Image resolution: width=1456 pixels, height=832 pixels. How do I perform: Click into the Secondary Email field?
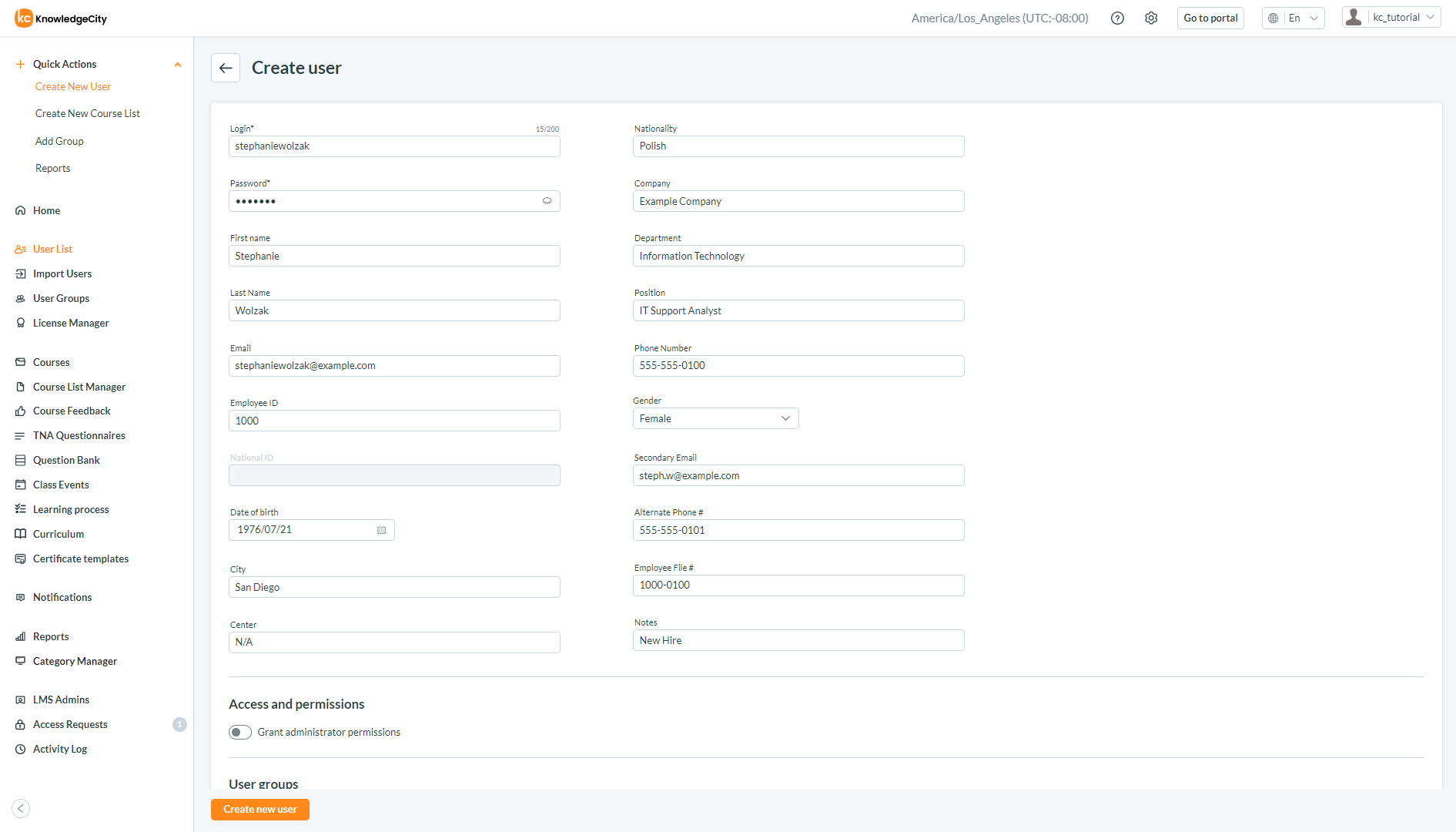point(798,475)
